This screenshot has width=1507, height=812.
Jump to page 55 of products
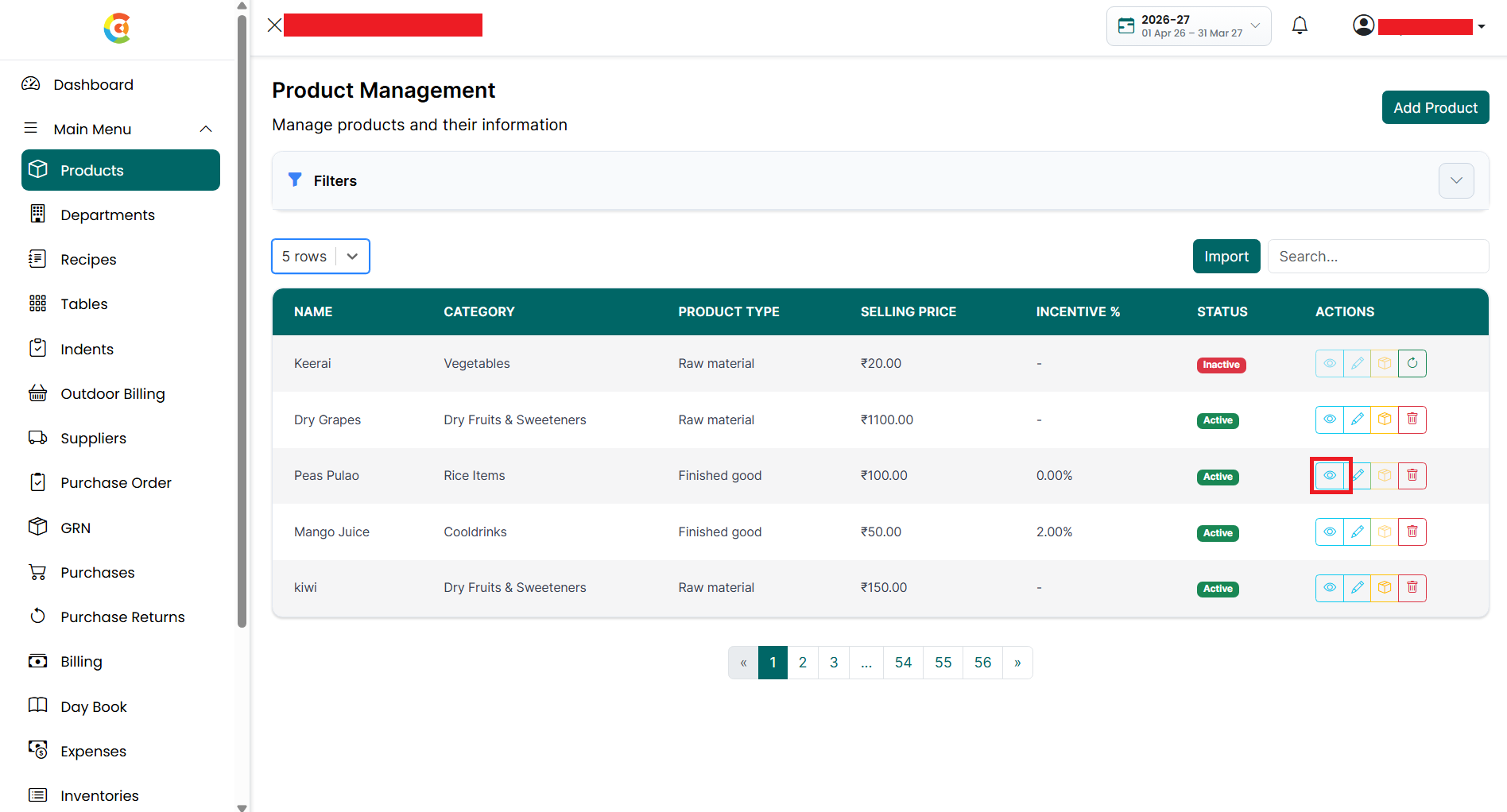tap(943, 663)
